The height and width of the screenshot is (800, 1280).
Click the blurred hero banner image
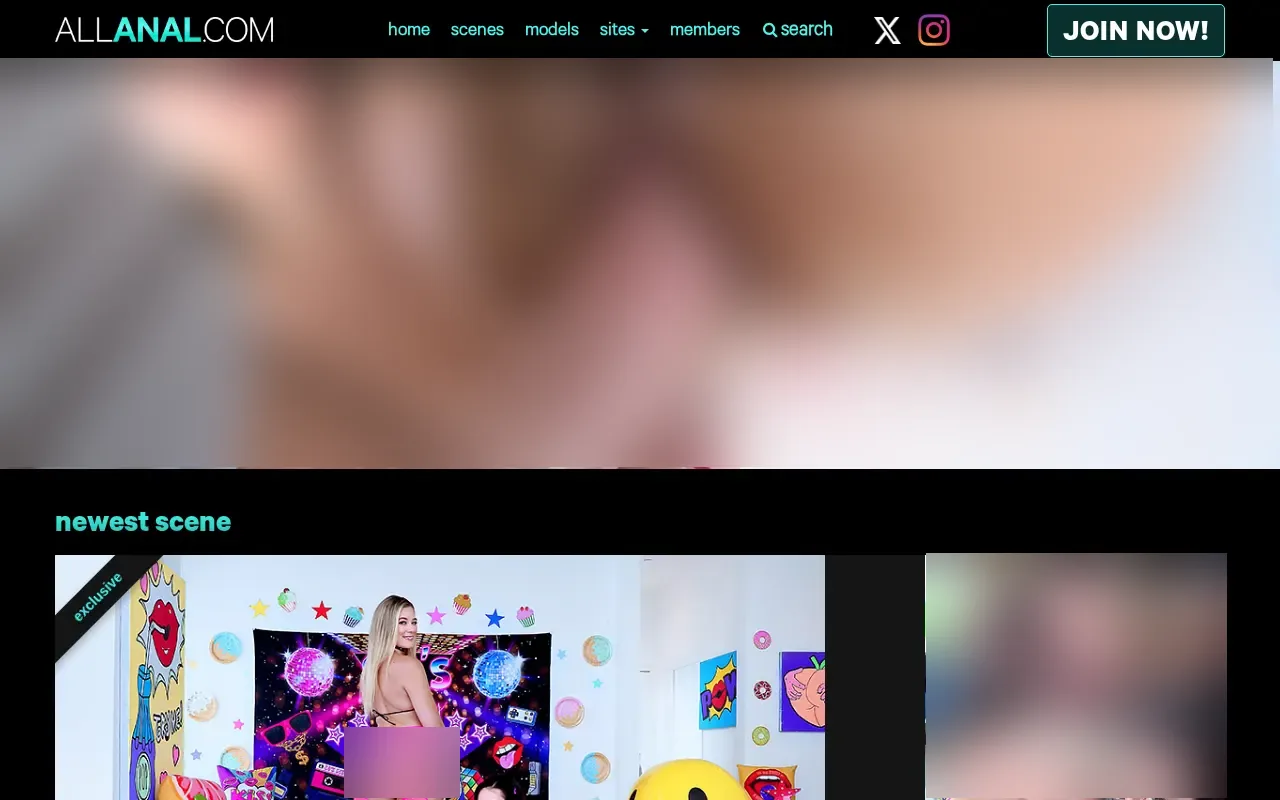pyautogui.click(x=640, y=263)
